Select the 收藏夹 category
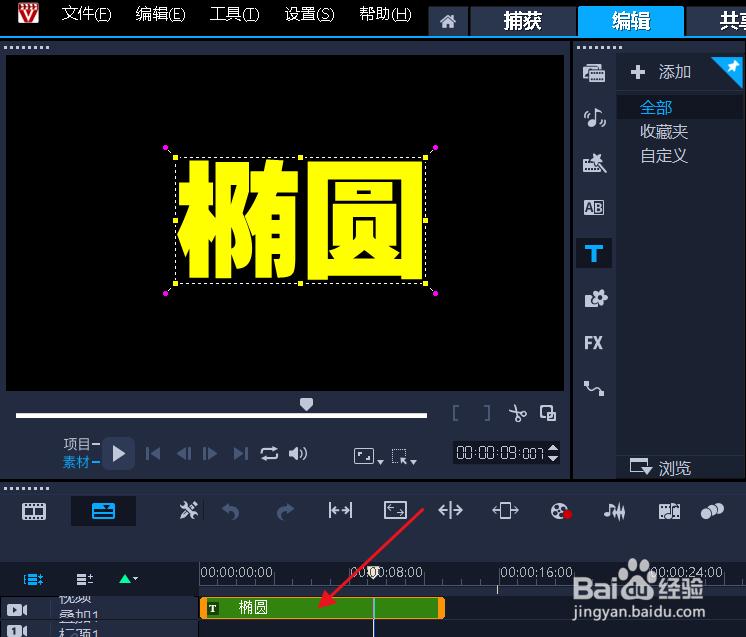 point(664,132)
